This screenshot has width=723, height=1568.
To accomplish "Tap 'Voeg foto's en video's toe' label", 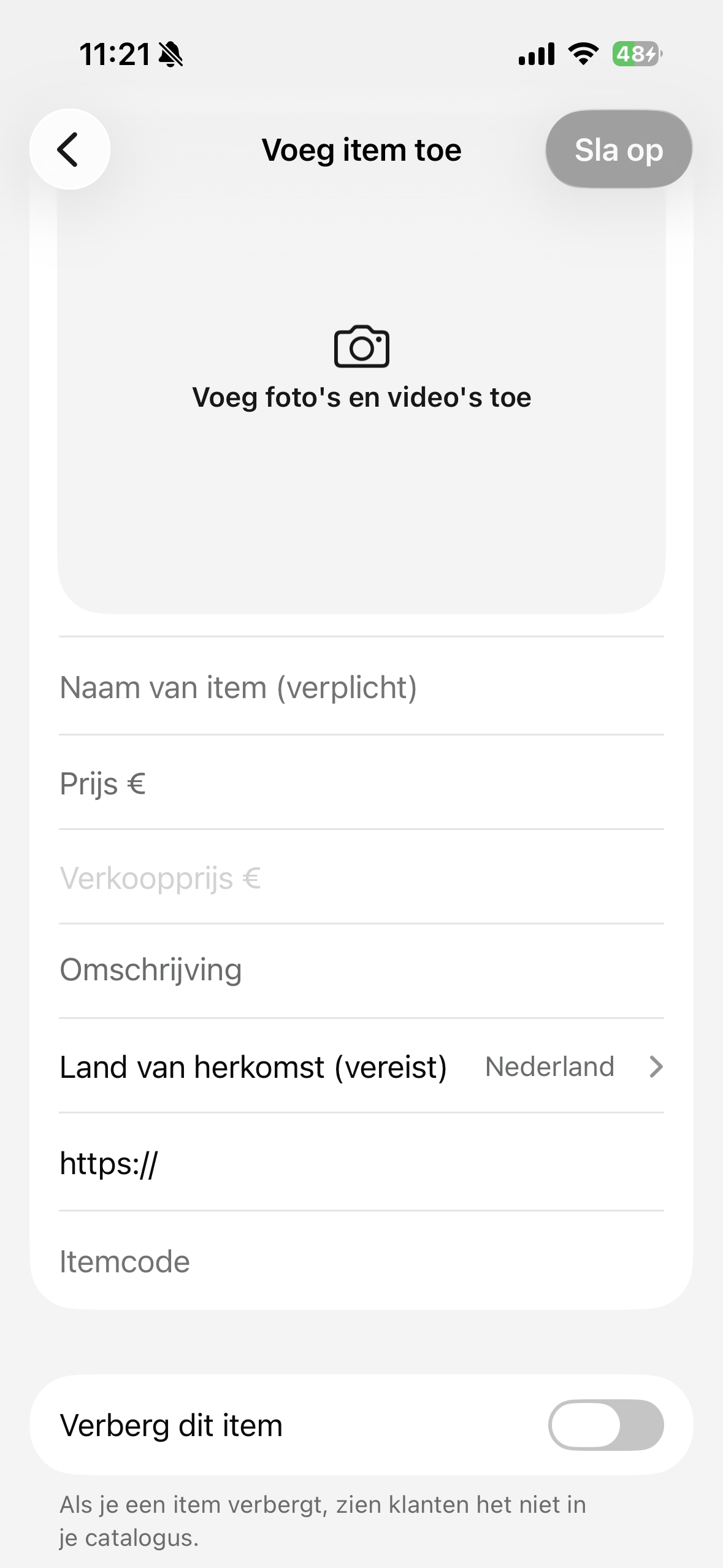I will coord(361,398).
